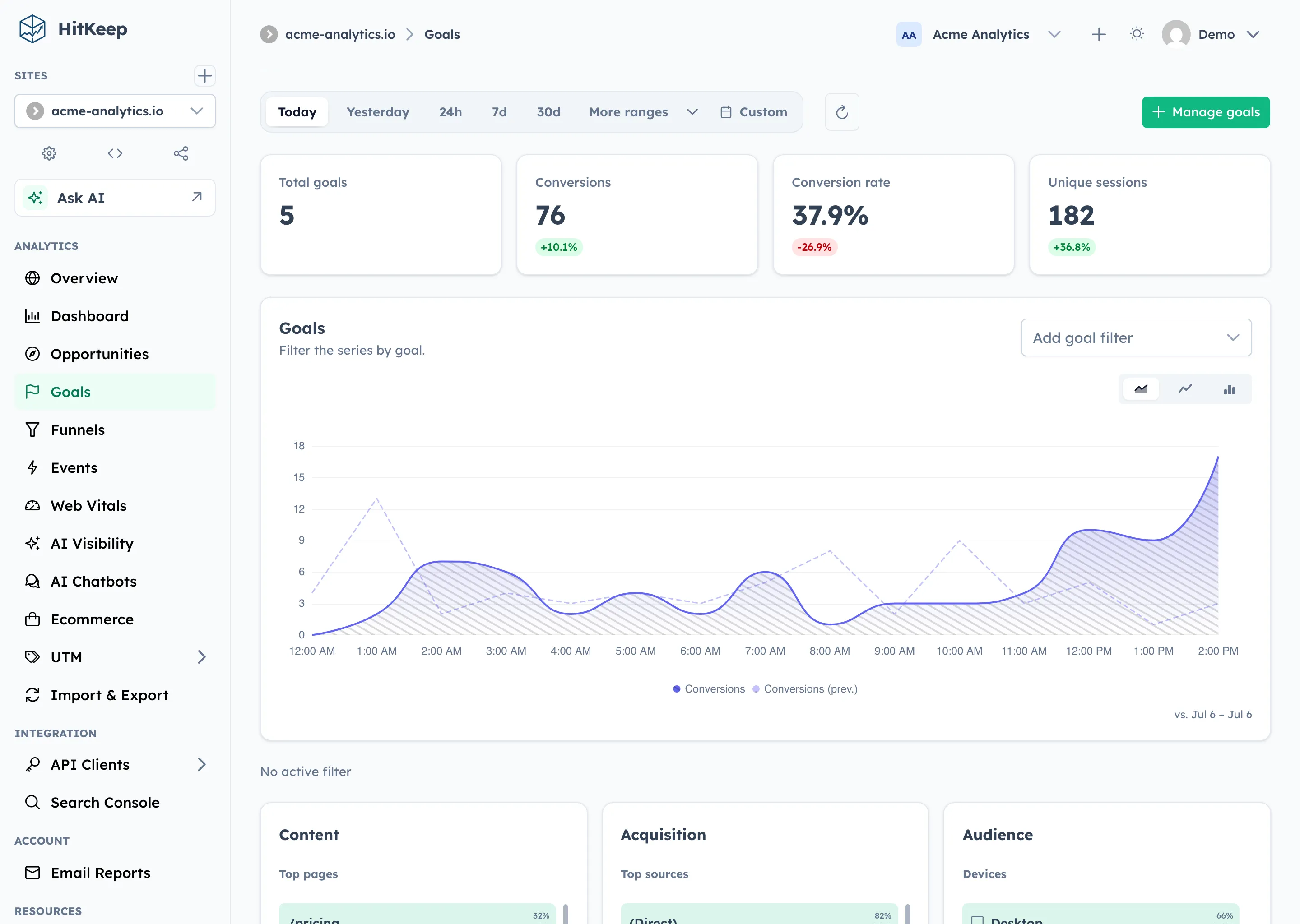Click the Funnels filter icon
Viewport: 1300px width, 924px height.
[32, 430]
